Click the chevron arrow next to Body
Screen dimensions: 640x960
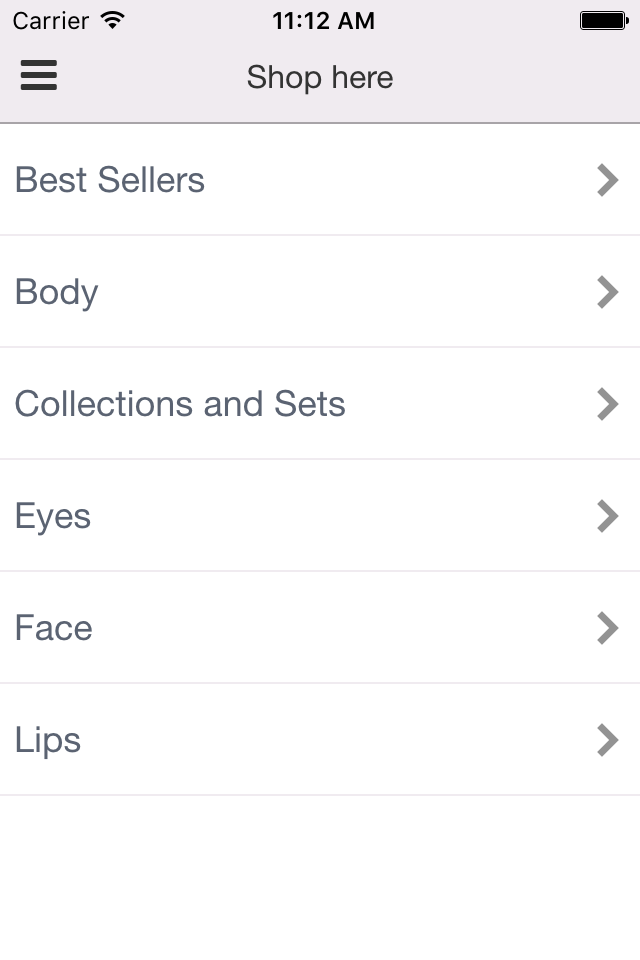608,292
